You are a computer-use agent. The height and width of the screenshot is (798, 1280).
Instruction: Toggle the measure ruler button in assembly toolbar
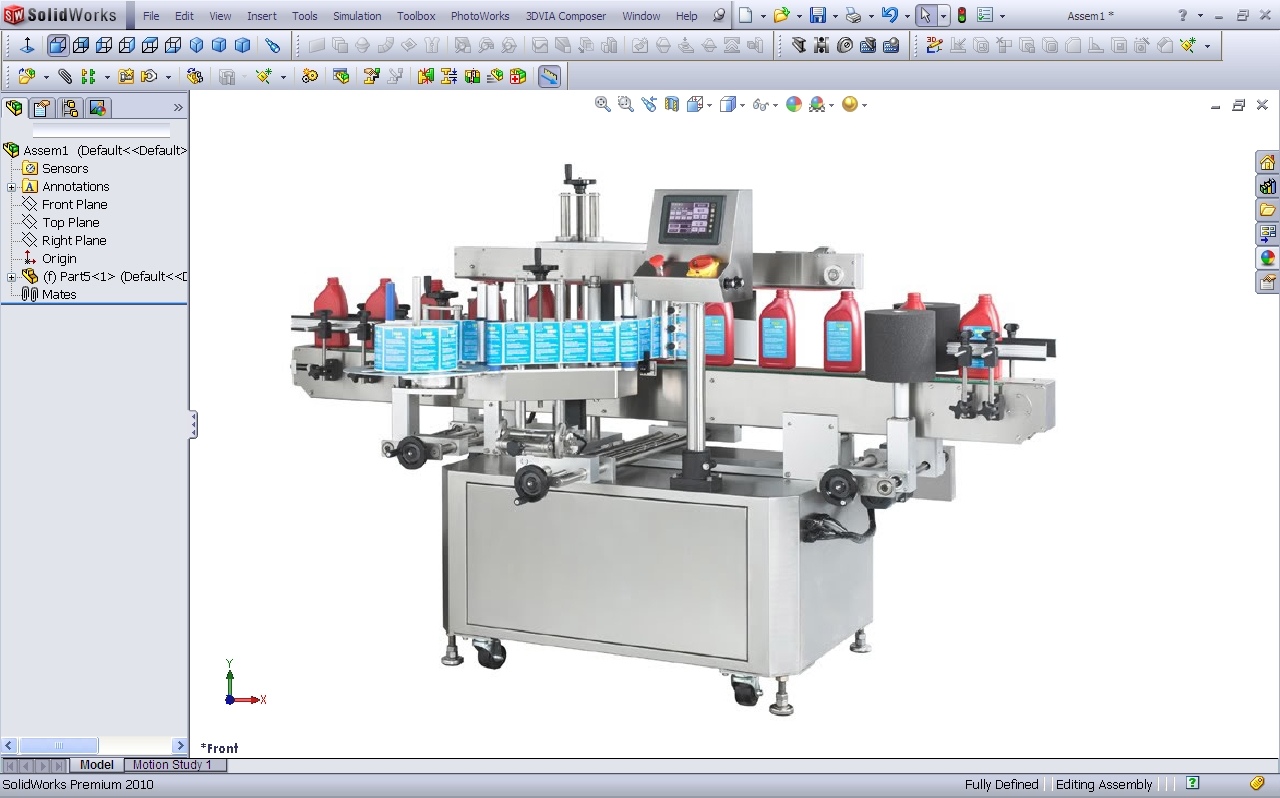click(x=549, y=76)
